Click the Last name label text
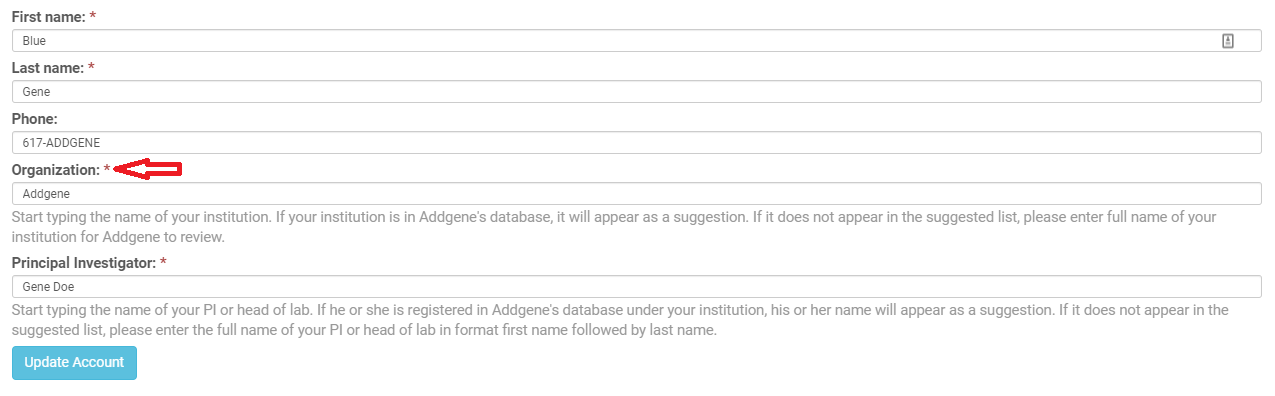This screenshot has height=396, width=1275. click(x=47, y=68)
